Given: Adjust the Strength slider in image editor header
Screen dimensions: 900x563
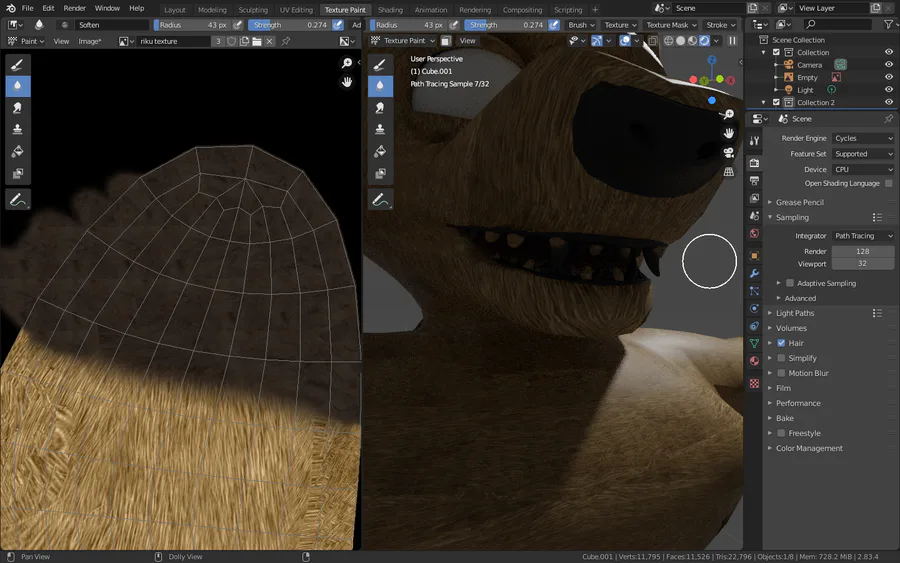Looking at the screenshot, I should tap(289, 25).
